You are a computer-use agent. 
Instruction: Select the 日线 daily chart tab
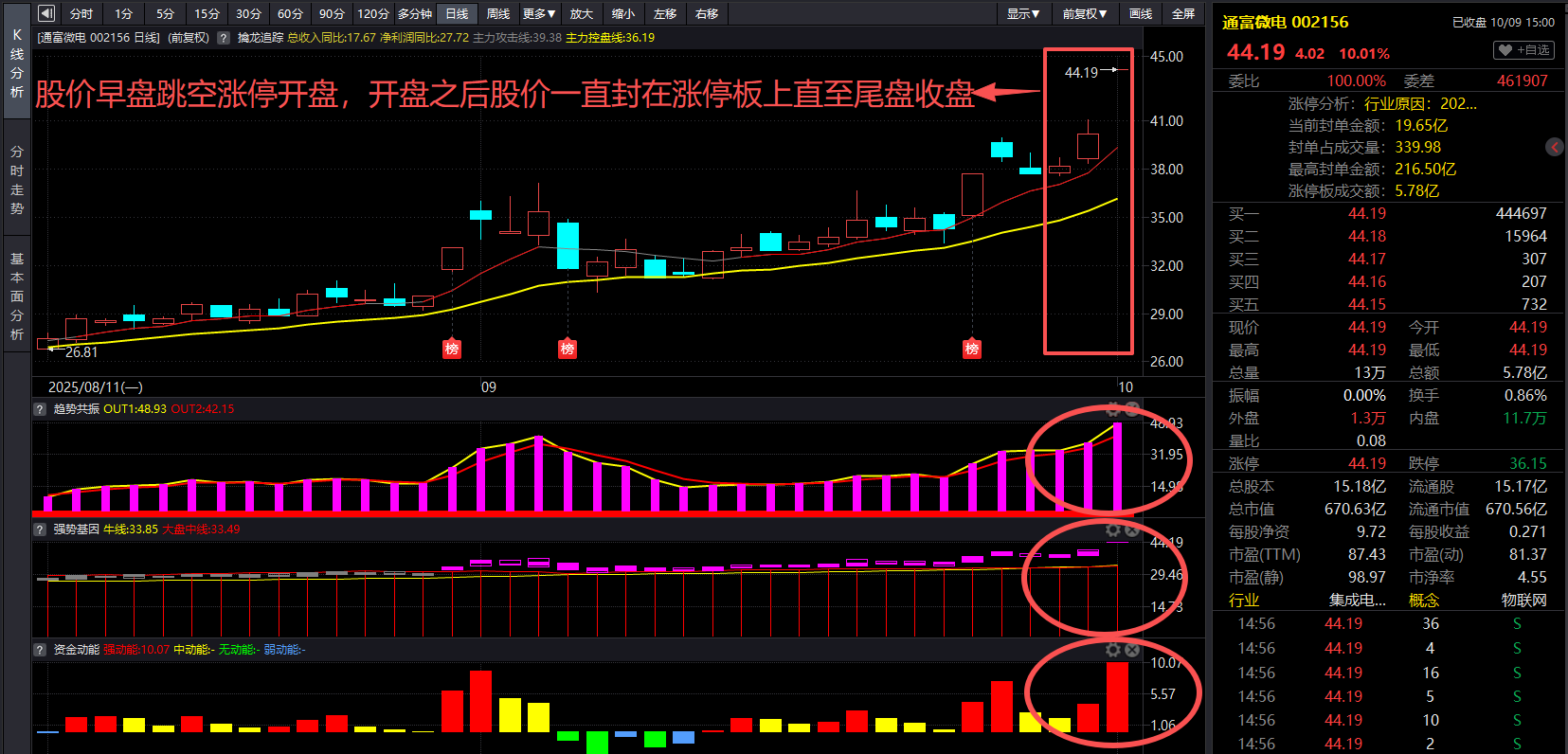457,13
